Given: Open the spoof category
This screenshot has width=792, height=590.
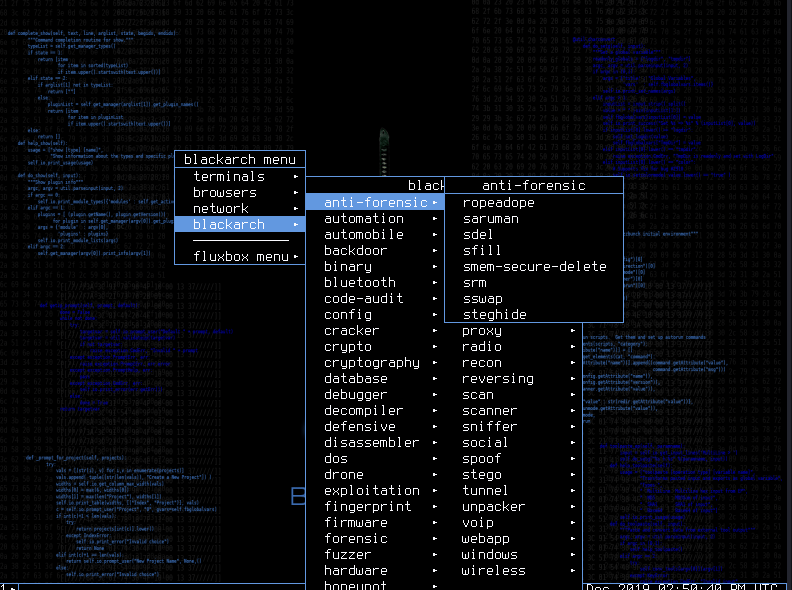Looking at the screenshot, I should point(513,459).
